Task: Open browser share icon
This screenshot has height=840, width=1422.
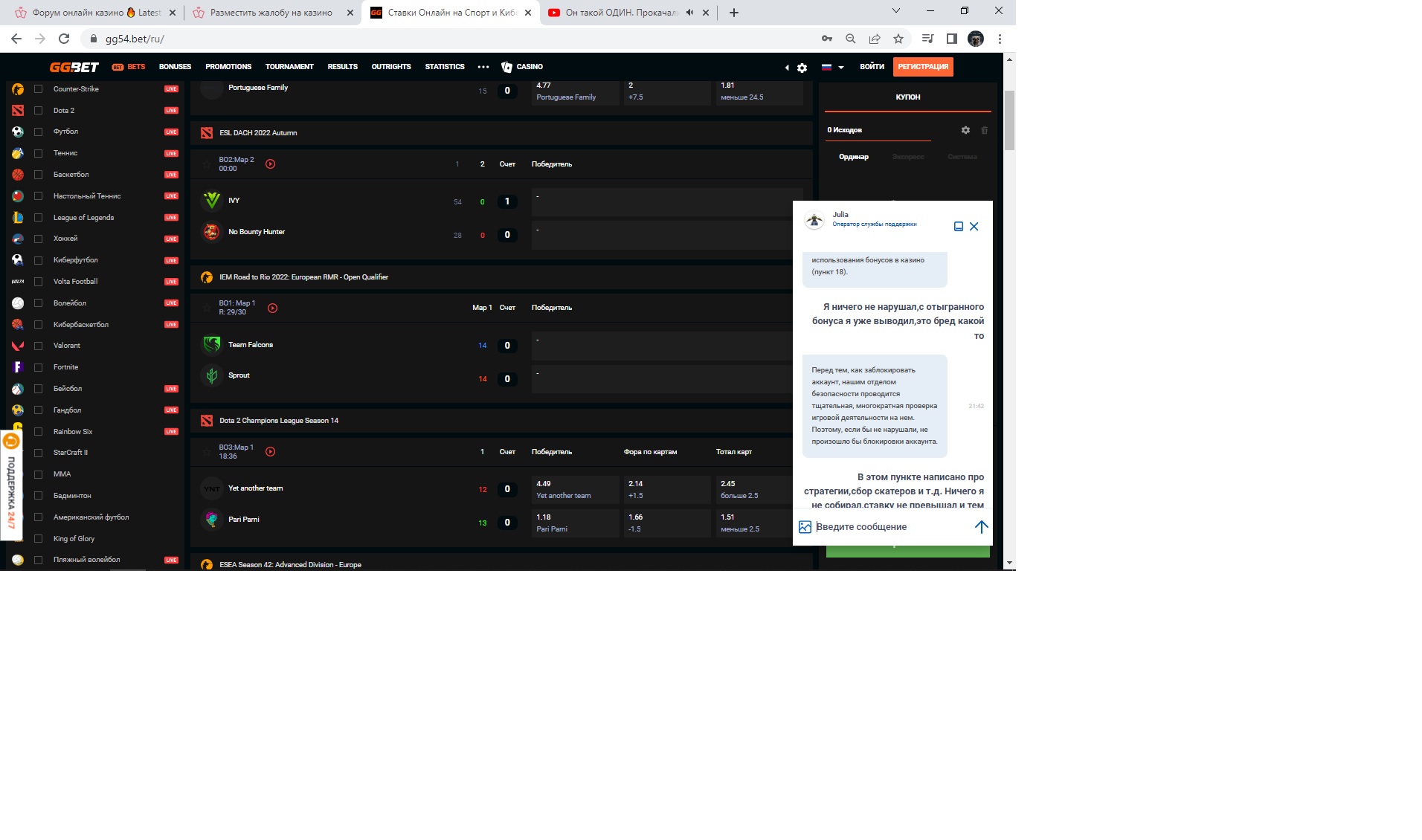Action: 875,39
